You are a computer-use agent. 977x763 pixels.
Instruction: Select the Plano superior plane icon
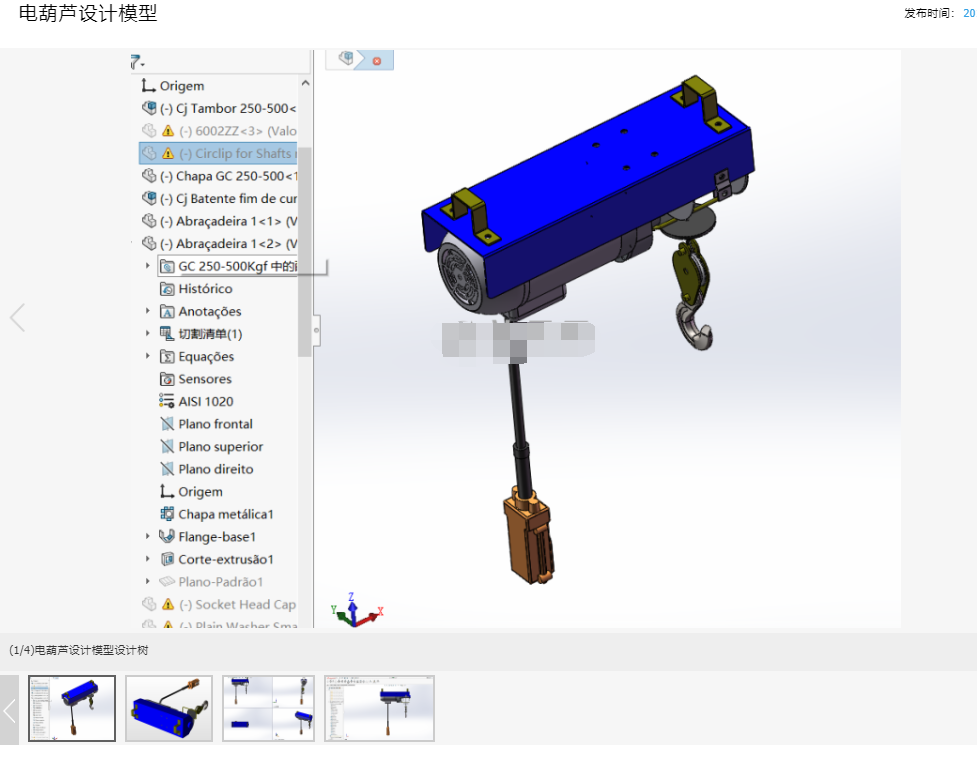[x=167, y=447]
